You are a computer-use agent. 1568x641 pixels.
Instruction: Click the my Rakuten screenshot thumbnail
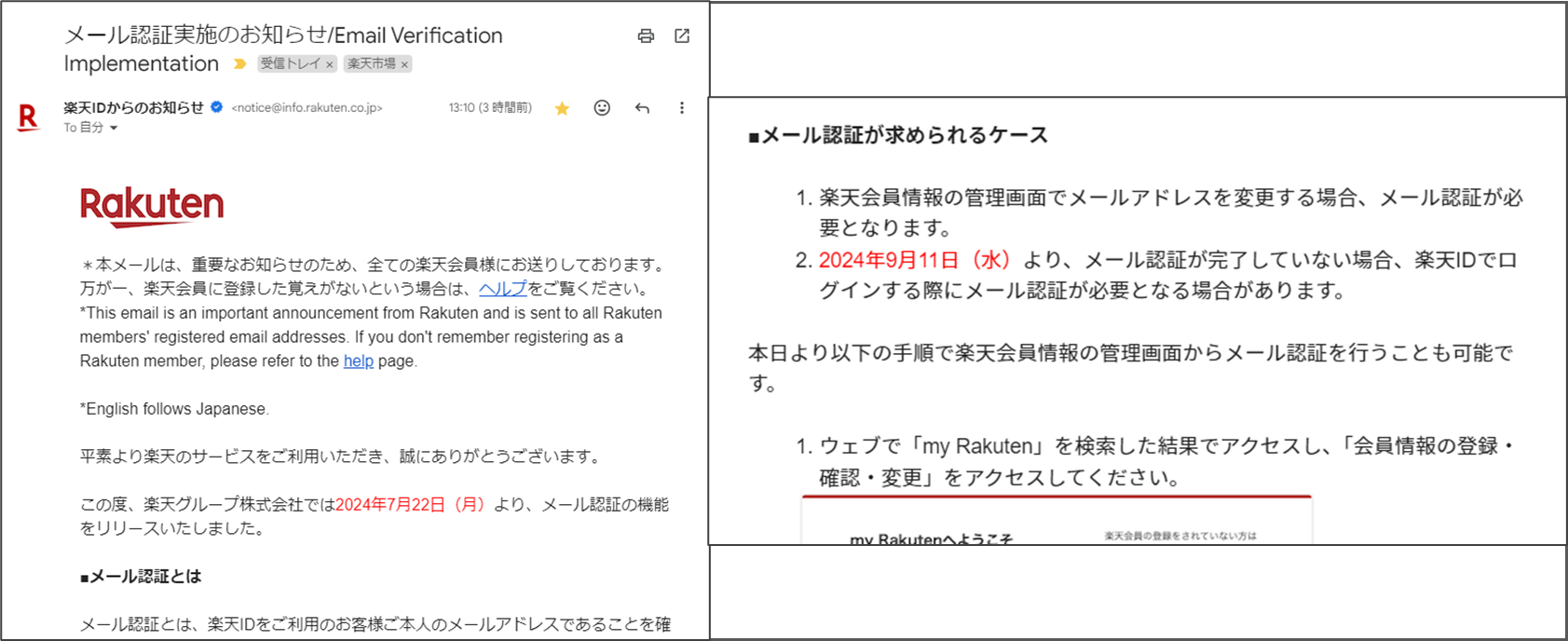tap(1056, 523)
